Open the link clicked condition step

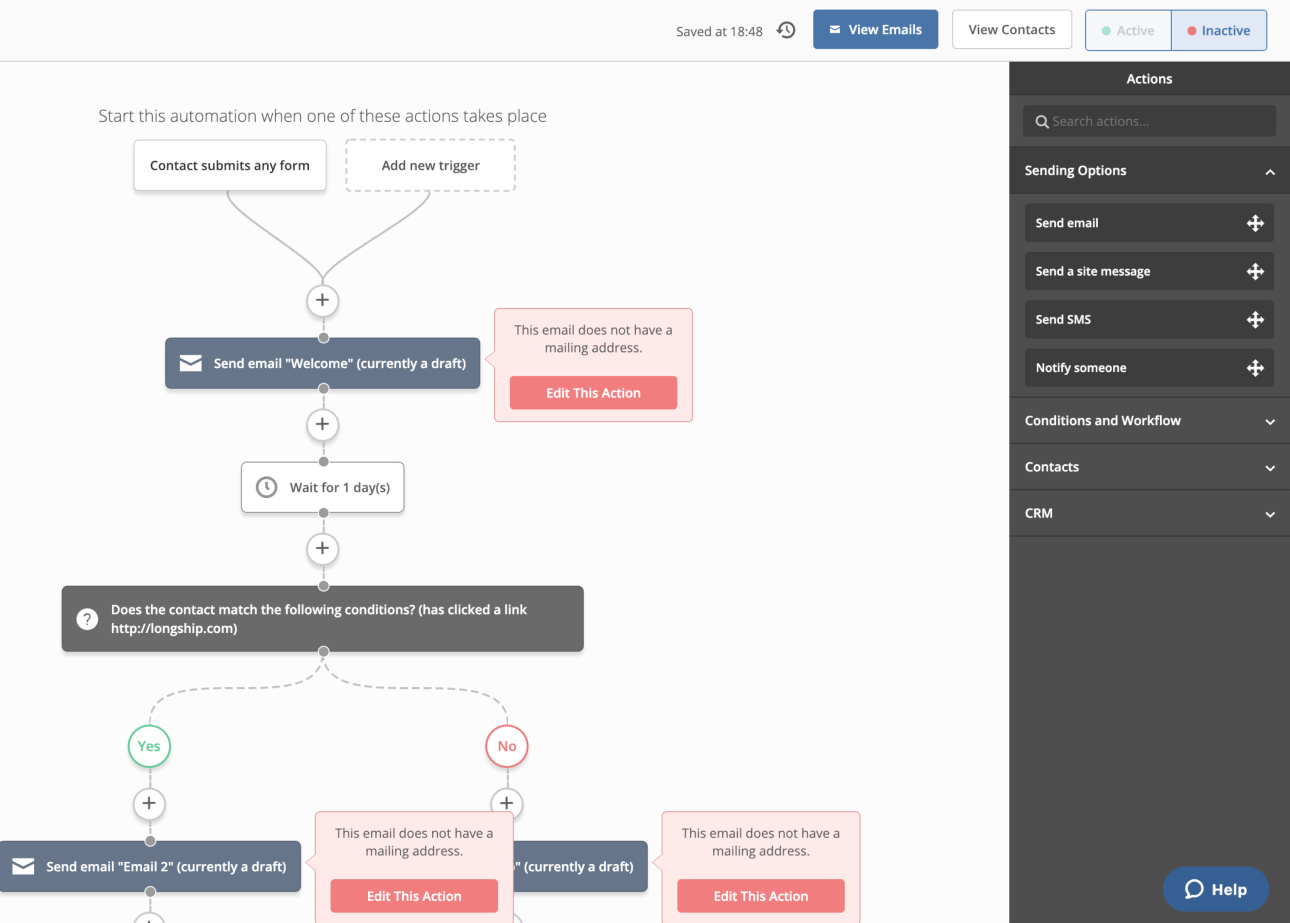[x=322, y=619]
